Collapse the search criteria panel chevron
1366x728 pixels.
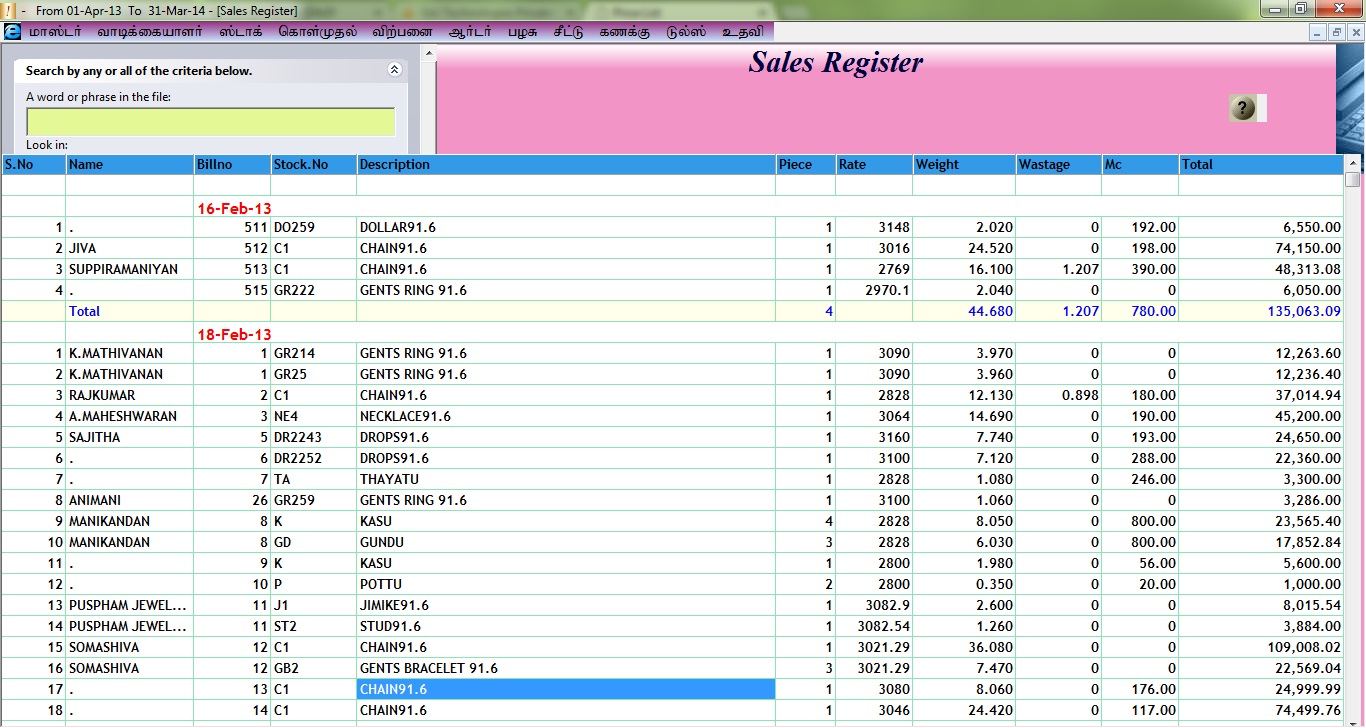tap(394, 70)
